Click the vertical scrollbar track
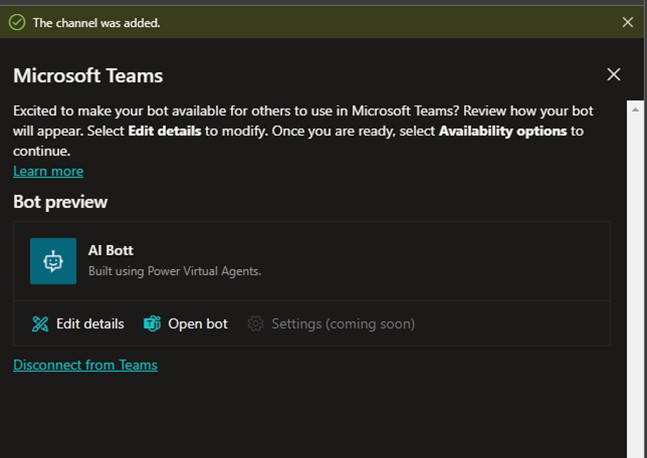The height and width of the screenshot is (458, 647). point(636,300)
